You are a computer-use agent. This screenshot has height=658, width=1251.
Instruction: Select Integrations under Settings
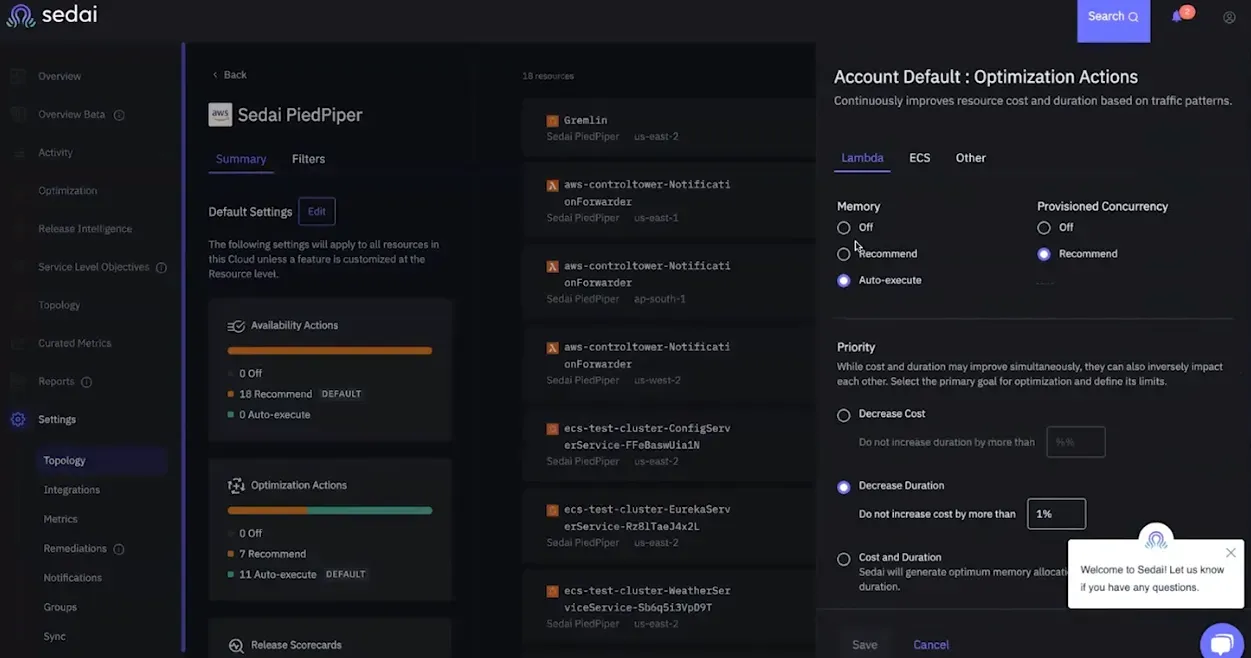(x=72, y=490)
